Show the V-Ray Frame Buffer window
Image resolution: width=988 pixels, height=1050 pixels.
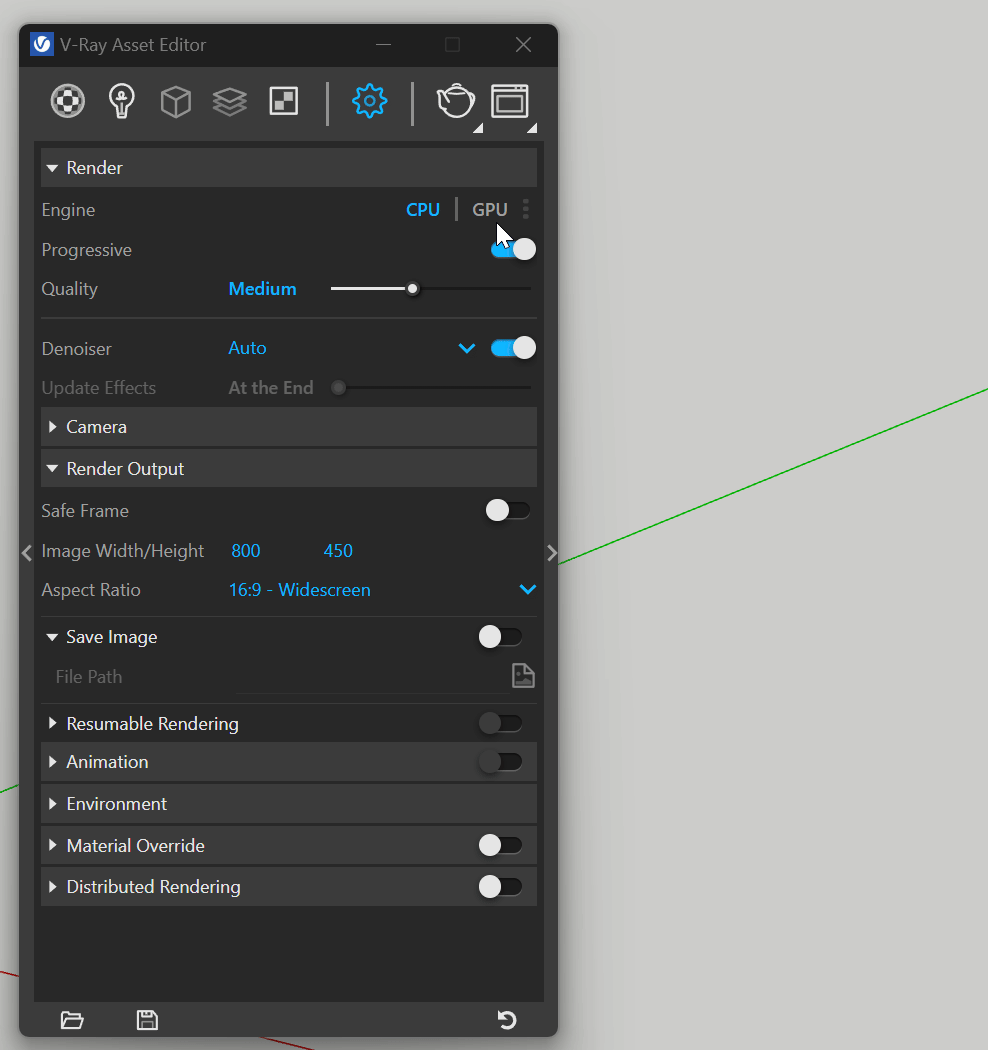coord(509,101)
